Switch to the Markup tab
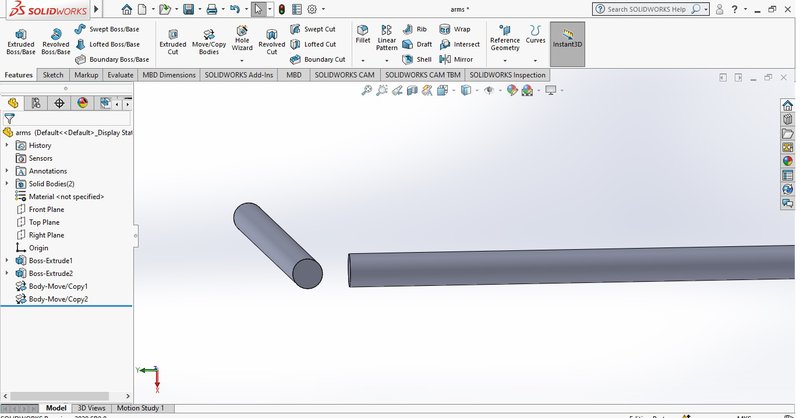 pos(86,75)
